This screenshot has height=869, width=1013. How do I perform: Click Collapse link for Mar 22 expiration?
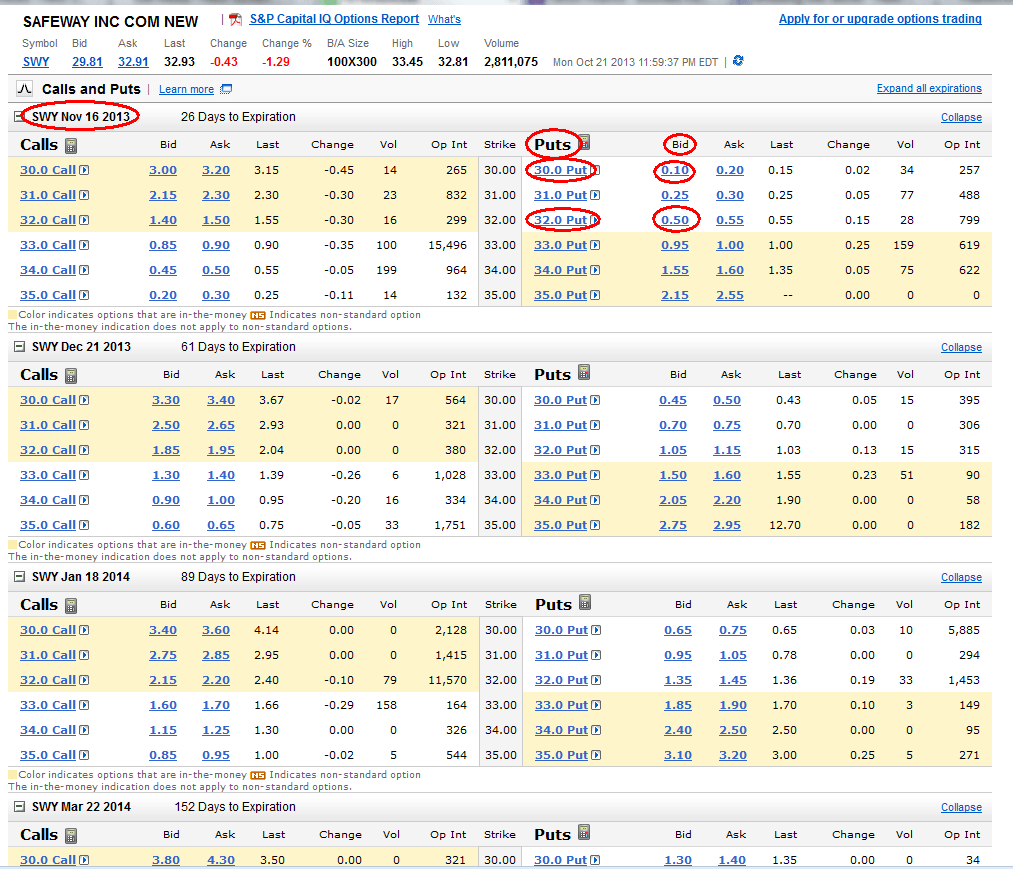point(961,808)
